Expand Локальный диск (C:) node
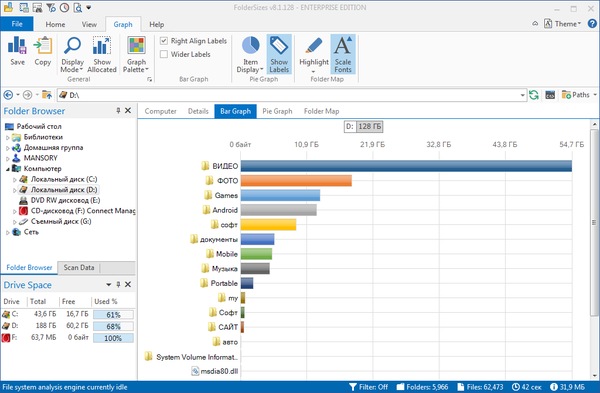Viewport: 600px width, 393px height. tap(15, 179)
